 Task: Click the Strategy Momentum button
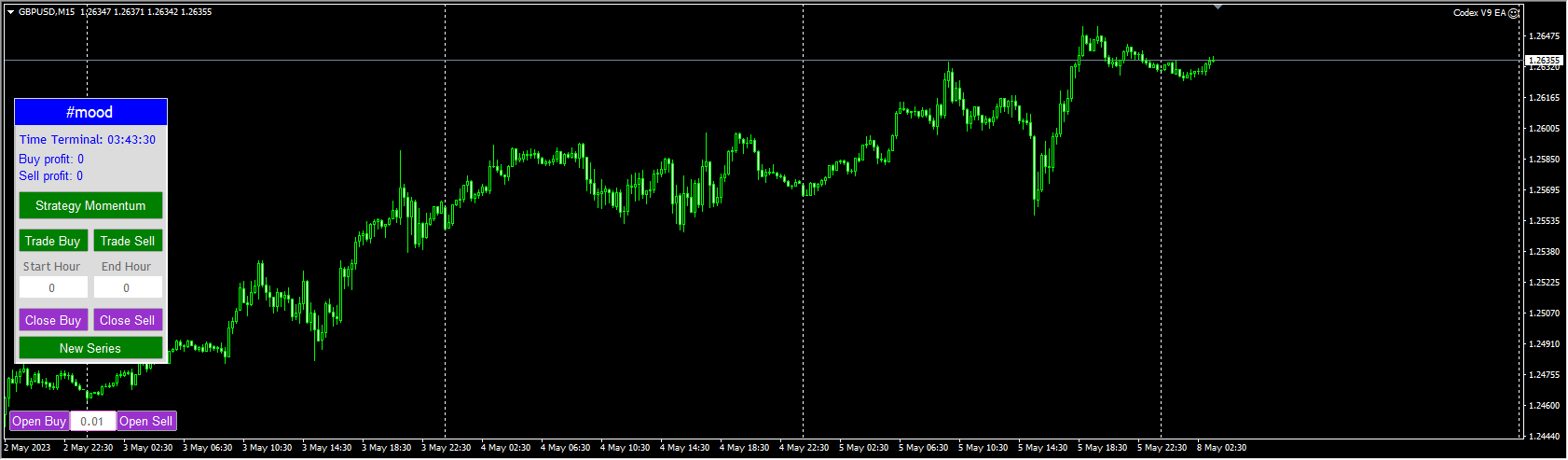pyautogui.click(x=90, y=205)
